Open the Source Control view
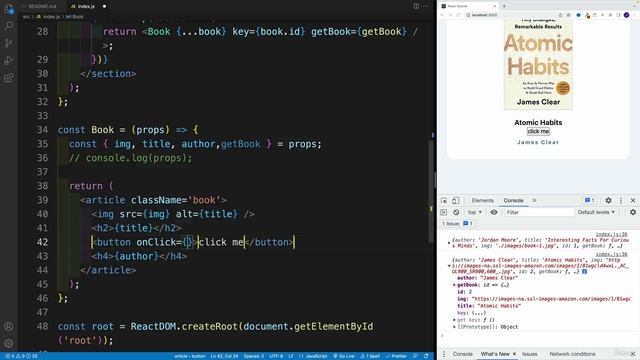The height and width of the screenshot is (360, 640). click(x=9, y=43)
